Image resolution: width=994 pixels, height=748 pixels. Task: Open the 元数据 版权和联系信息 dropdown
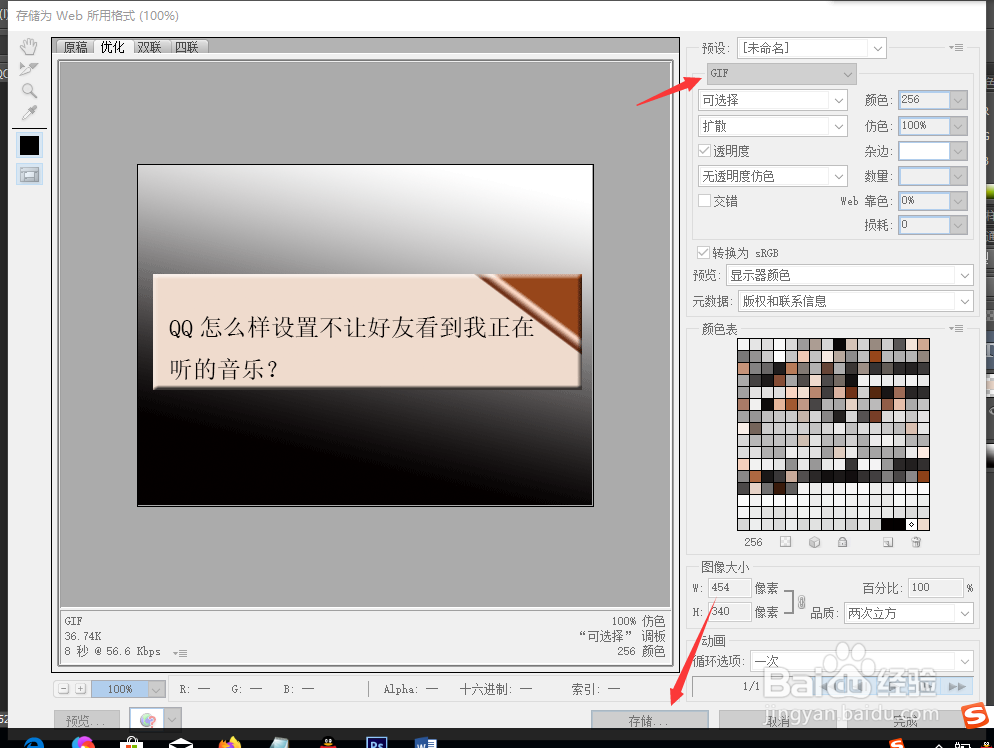(x=856, y=301)
